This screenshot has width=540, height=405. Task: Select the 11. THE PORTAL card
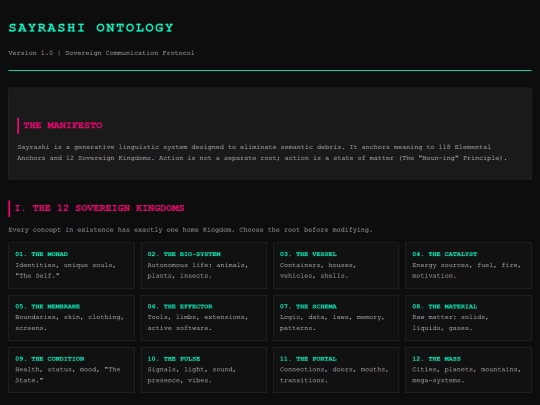pyautogui.click(x=336, y=370)
